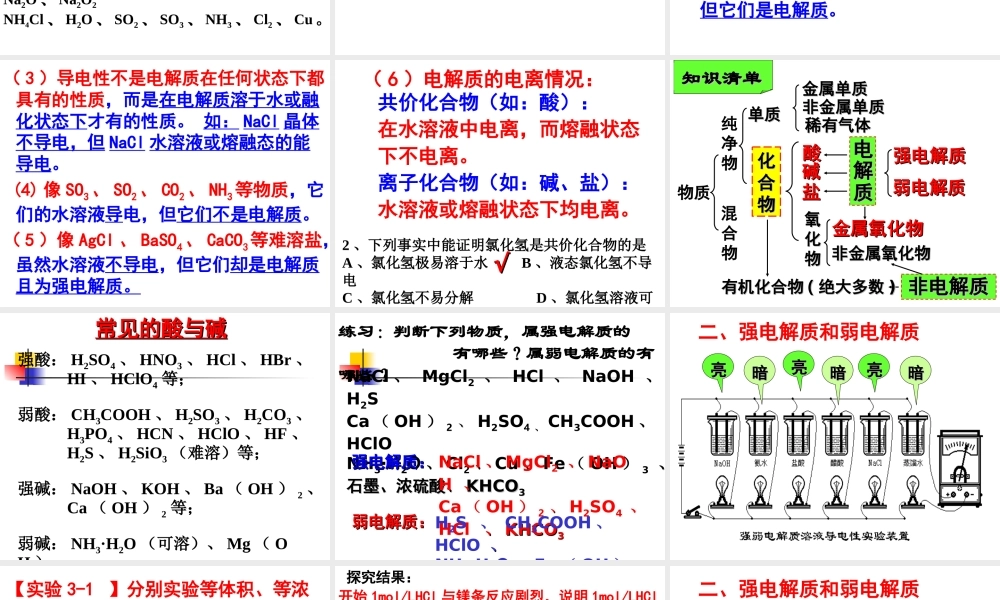Open the slide beginning 练习:判断下列物质
The height and width of the screenshot is (600, 1000).
pos(499,437)
